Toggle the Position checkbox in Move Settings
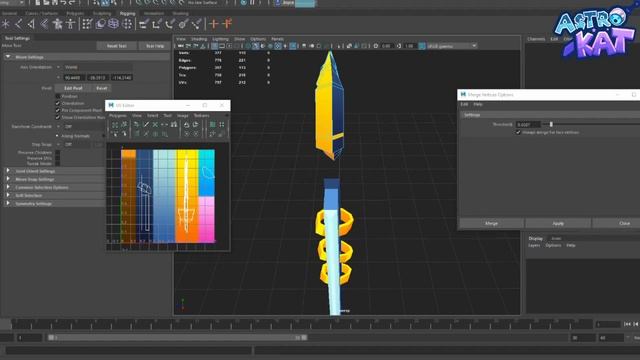This screenshot has width=640, height=360. 58,96
